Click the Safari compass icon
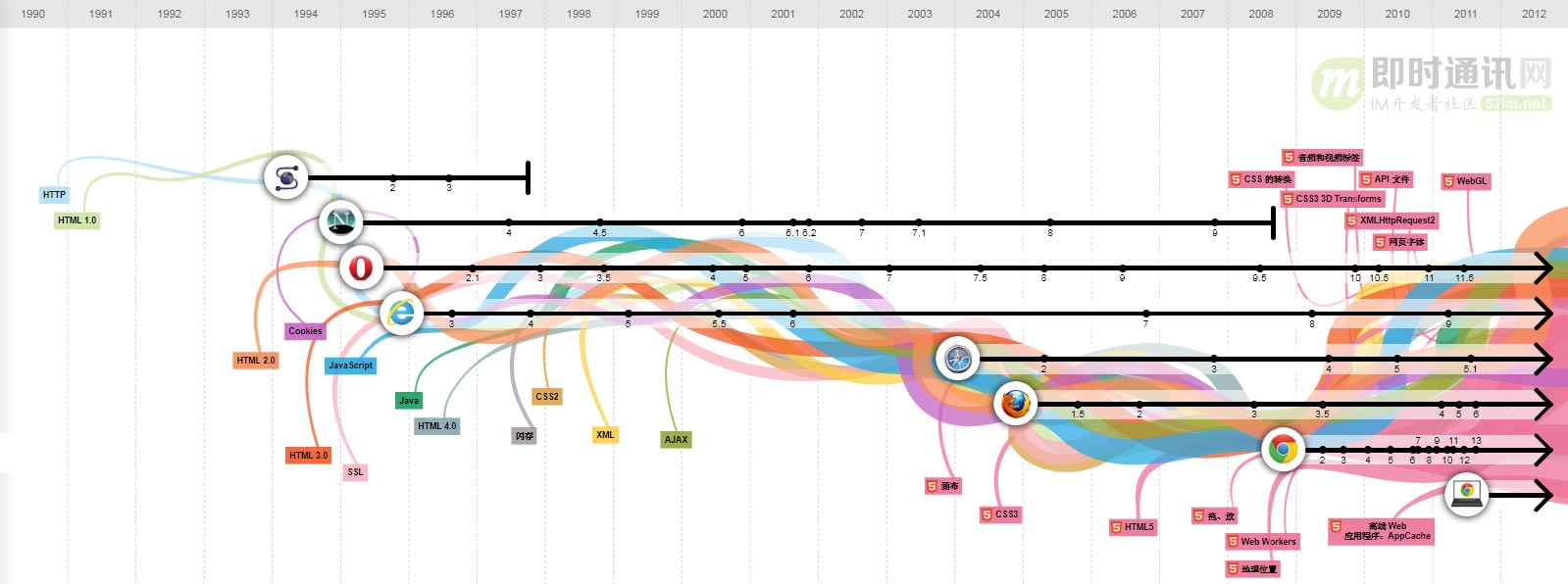1568x584 pixels. click(957, 359)
